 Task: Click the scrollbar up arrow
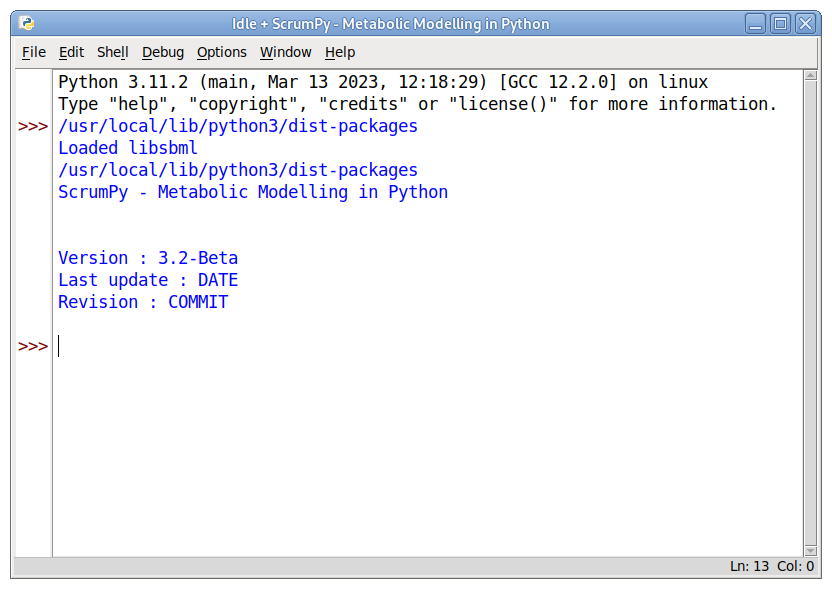(x=810, y=77)
